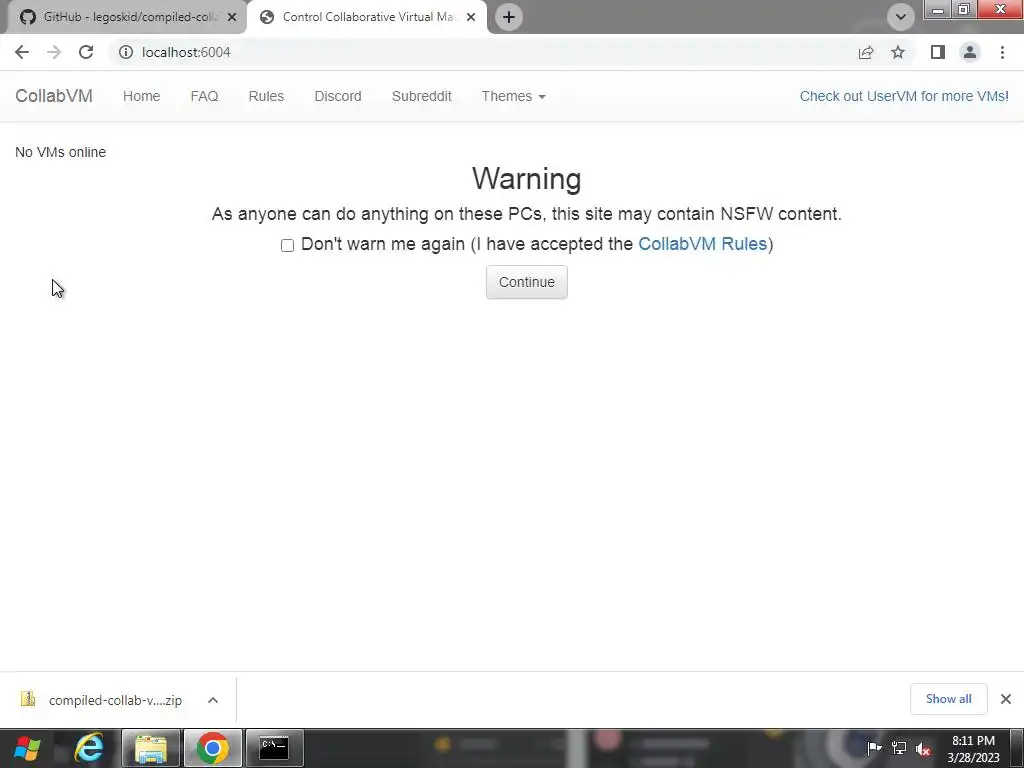The width and height of the screenshot is (1024, 768).
Task: Go back using browser back arrow
Action: [22, 52]
